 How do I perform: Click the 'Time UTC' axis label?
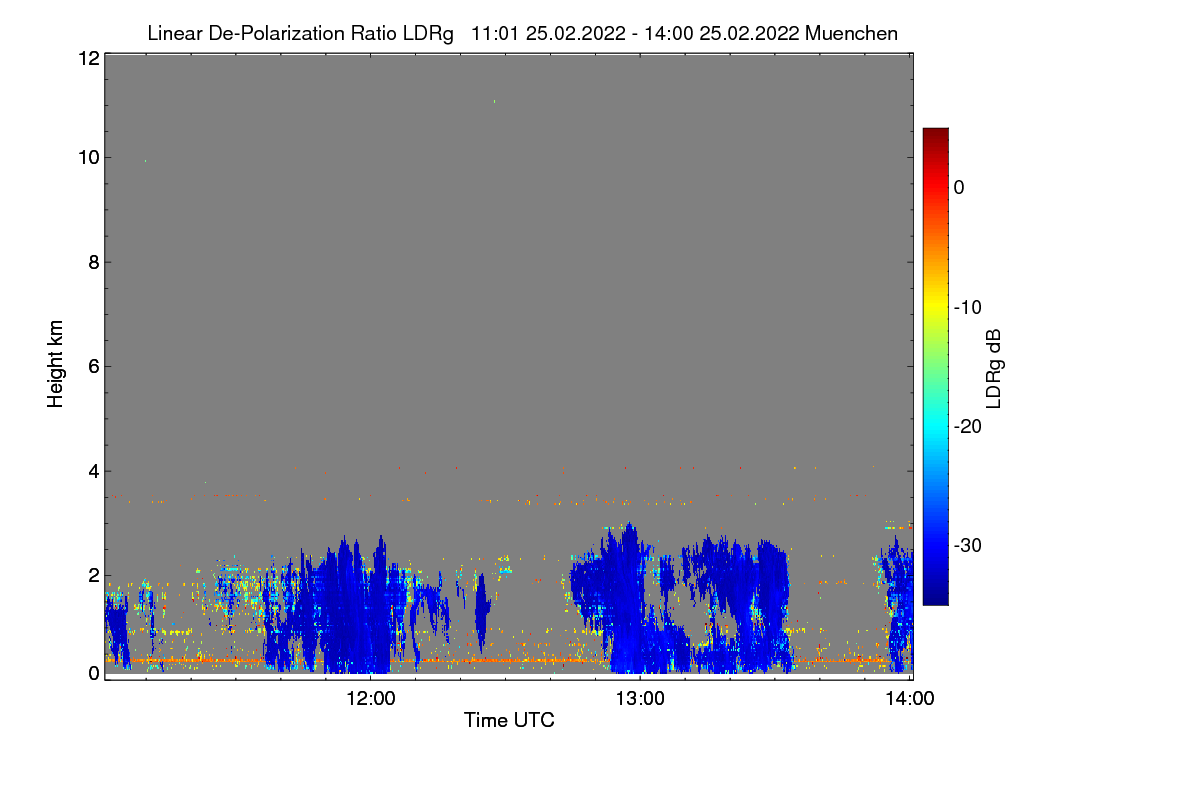pyautogui.click(x=509, y=719)
